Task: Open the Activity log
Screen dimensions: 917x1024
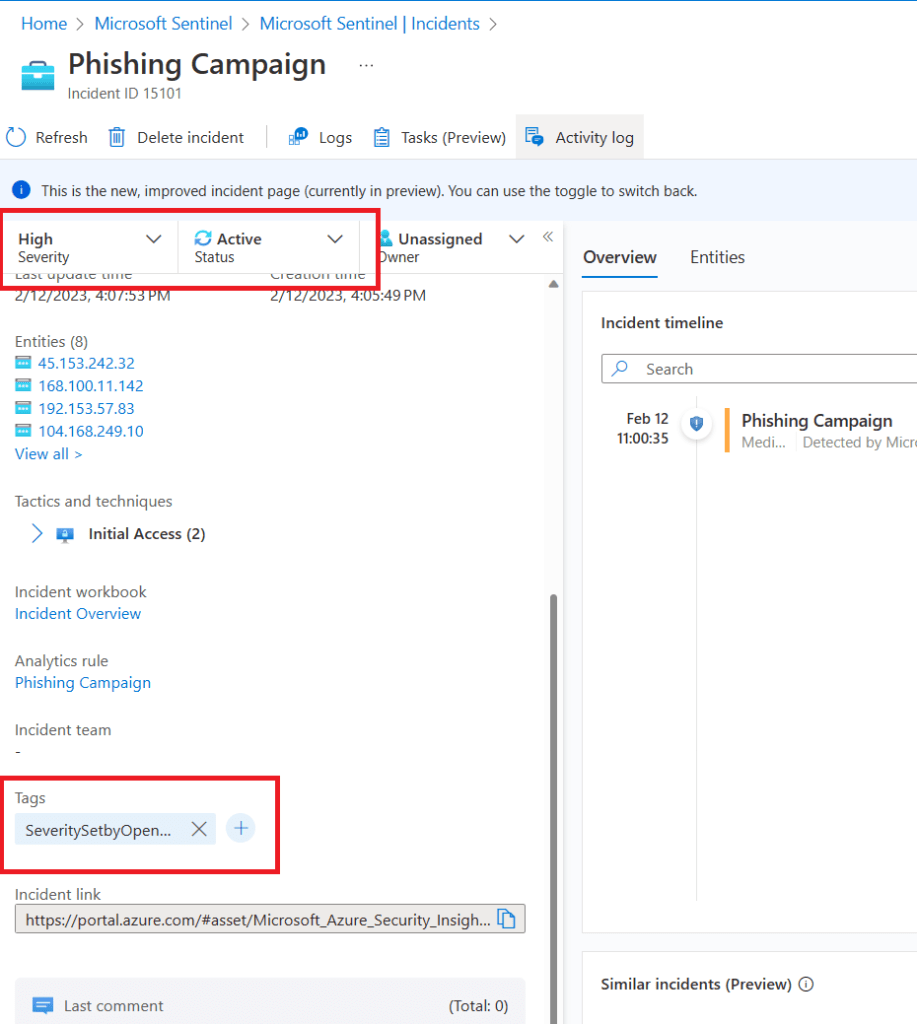Action: [x=580, y=137]
